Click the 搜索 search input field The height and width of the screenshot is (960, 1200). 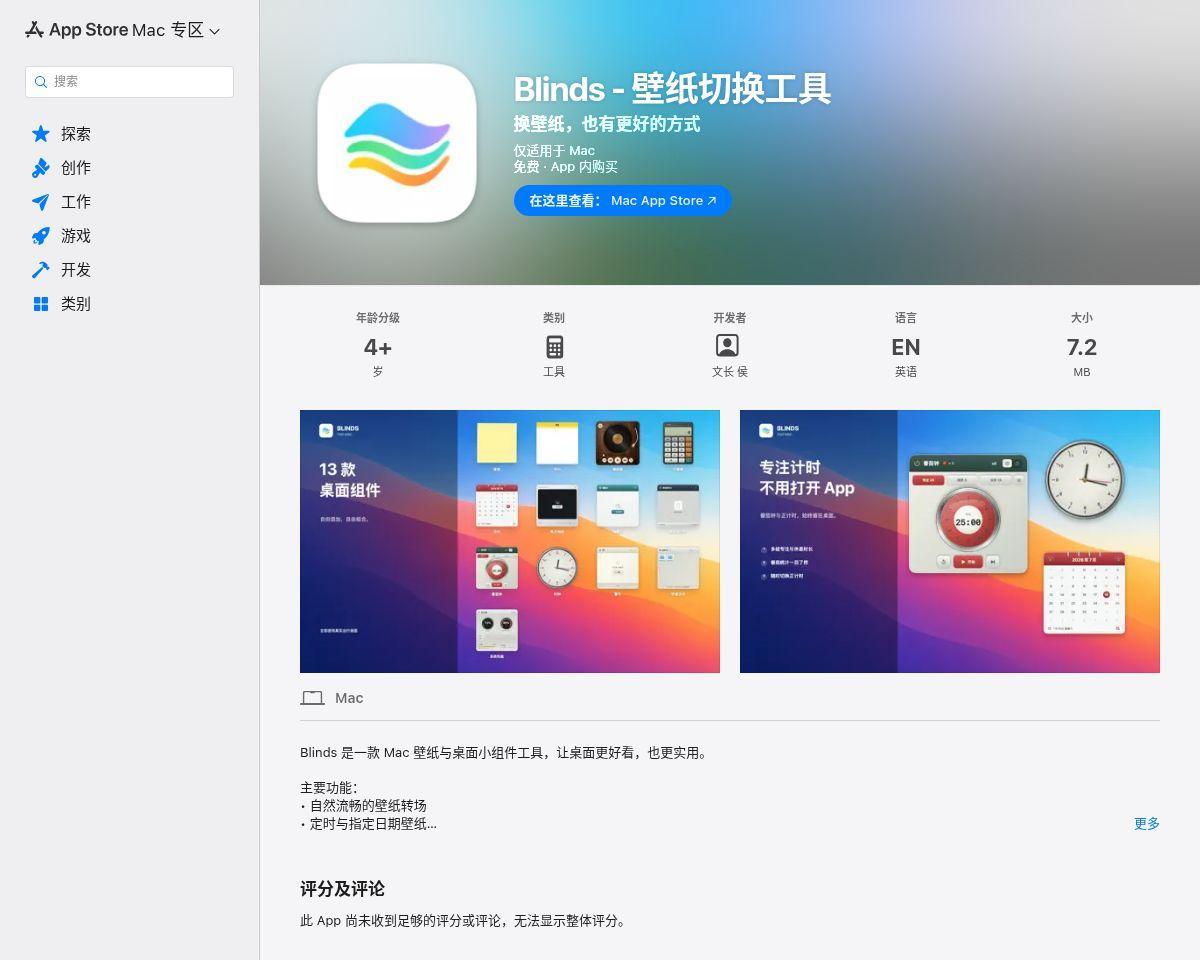point(129,82)
